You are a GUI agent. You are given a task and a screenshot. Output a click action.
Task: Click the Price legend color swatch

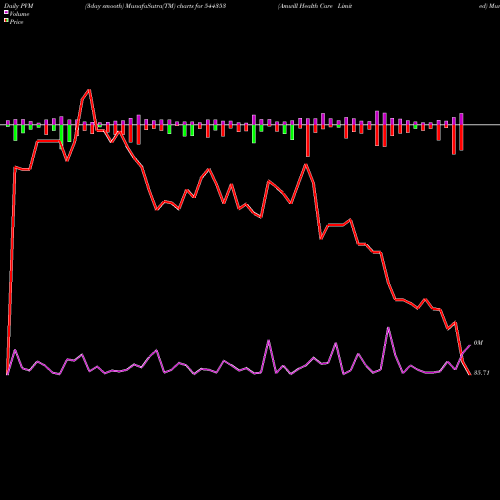(6, 21)
